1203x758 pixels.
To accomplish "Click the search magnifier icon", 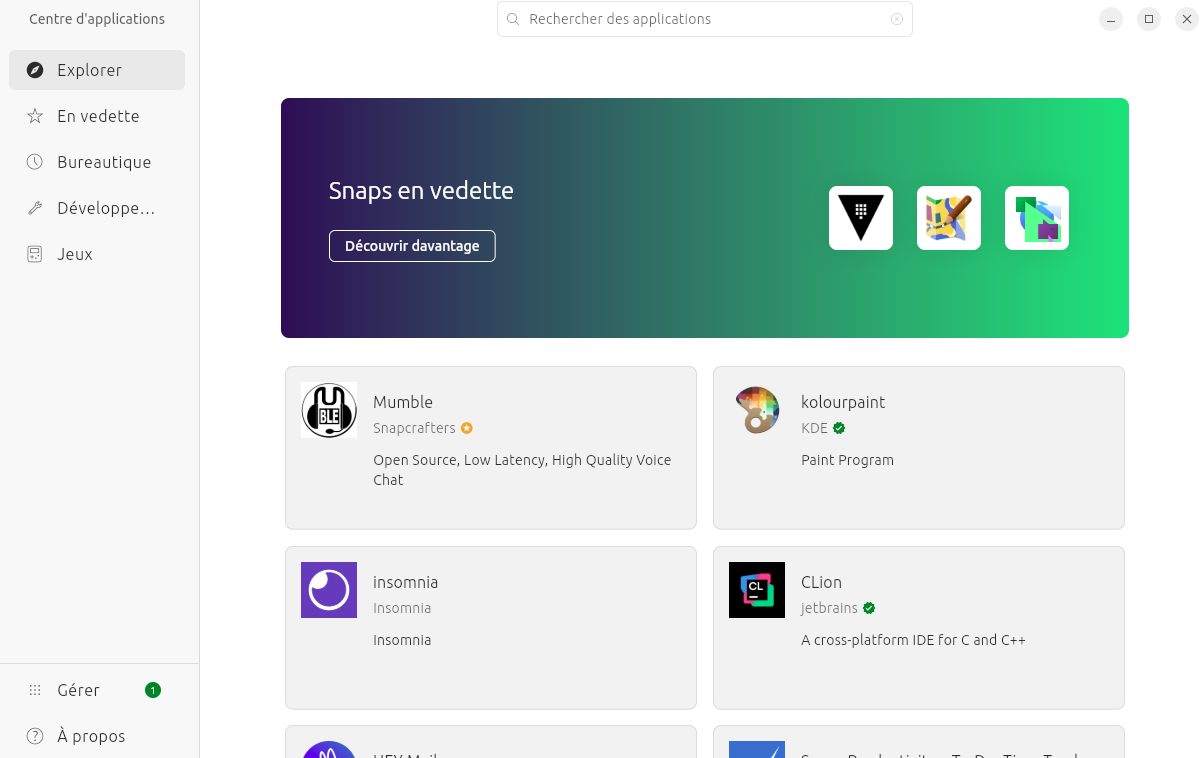I will click(513, 19).
